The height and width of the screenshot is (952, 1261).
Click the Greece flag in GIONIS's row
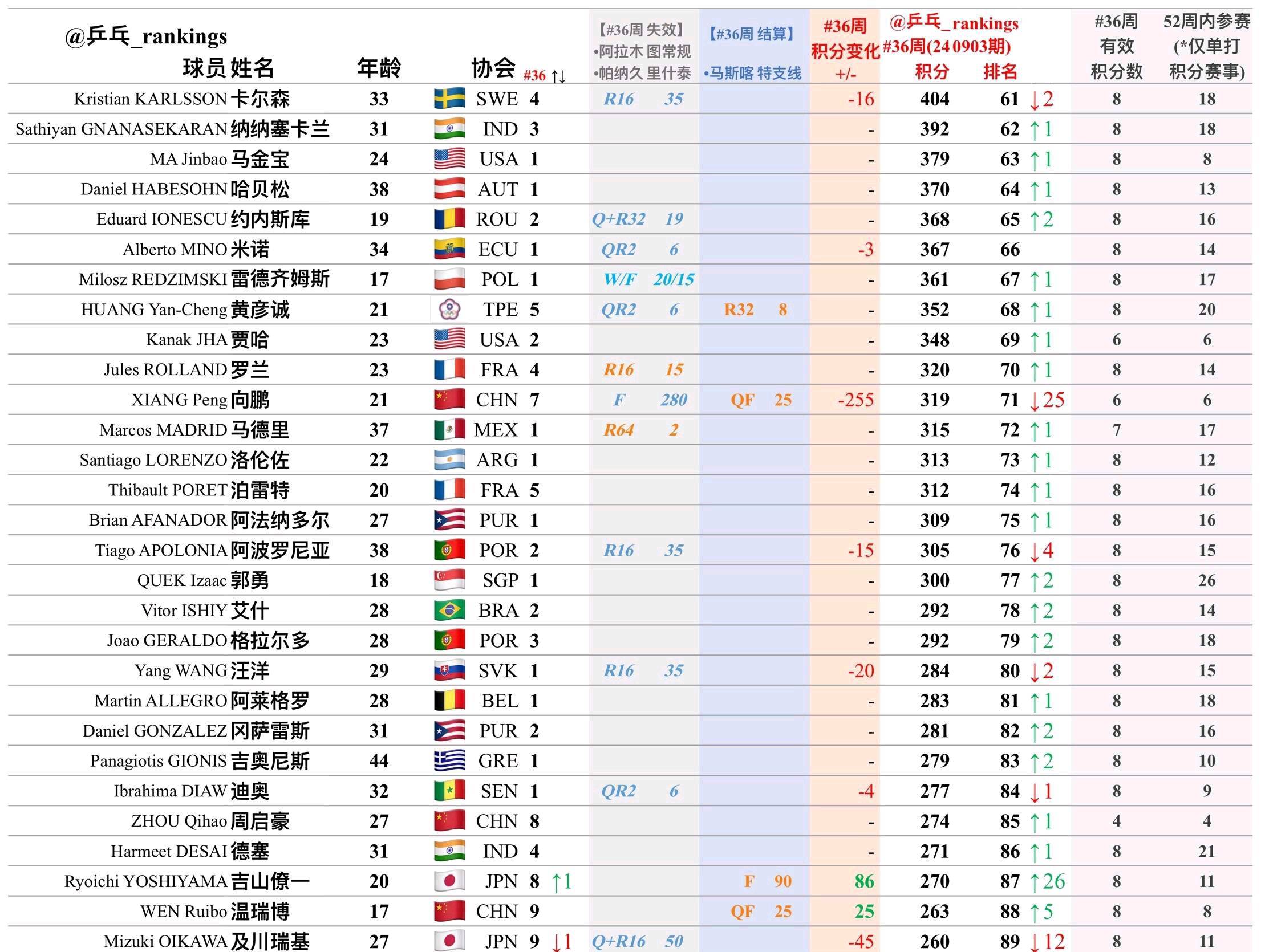pos(449,761)
